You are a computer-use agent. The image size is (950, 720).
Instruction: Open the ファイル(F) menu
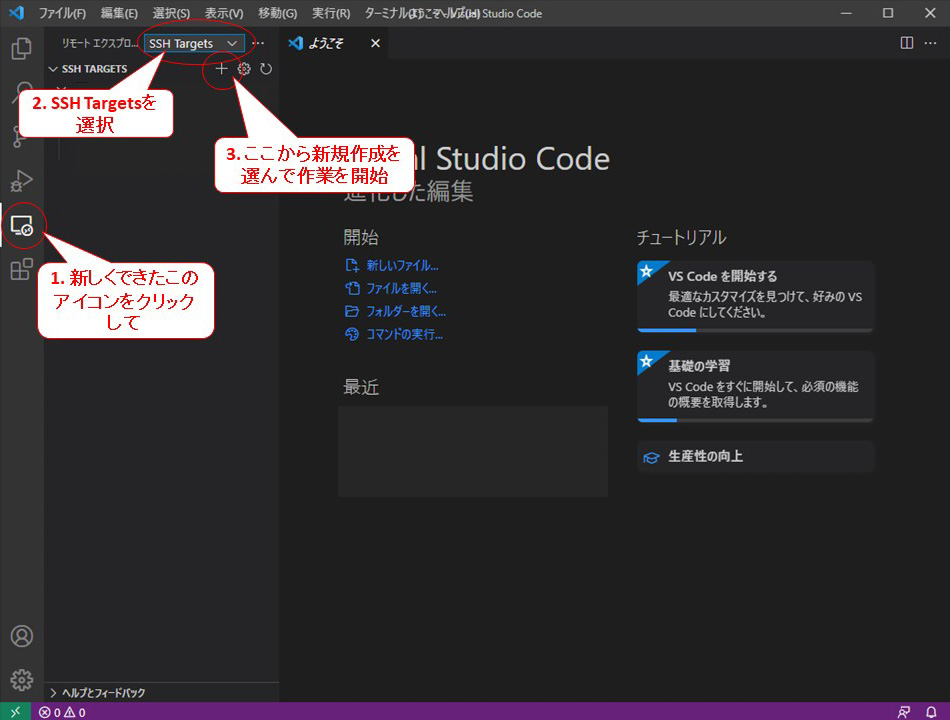pos(62,13)
